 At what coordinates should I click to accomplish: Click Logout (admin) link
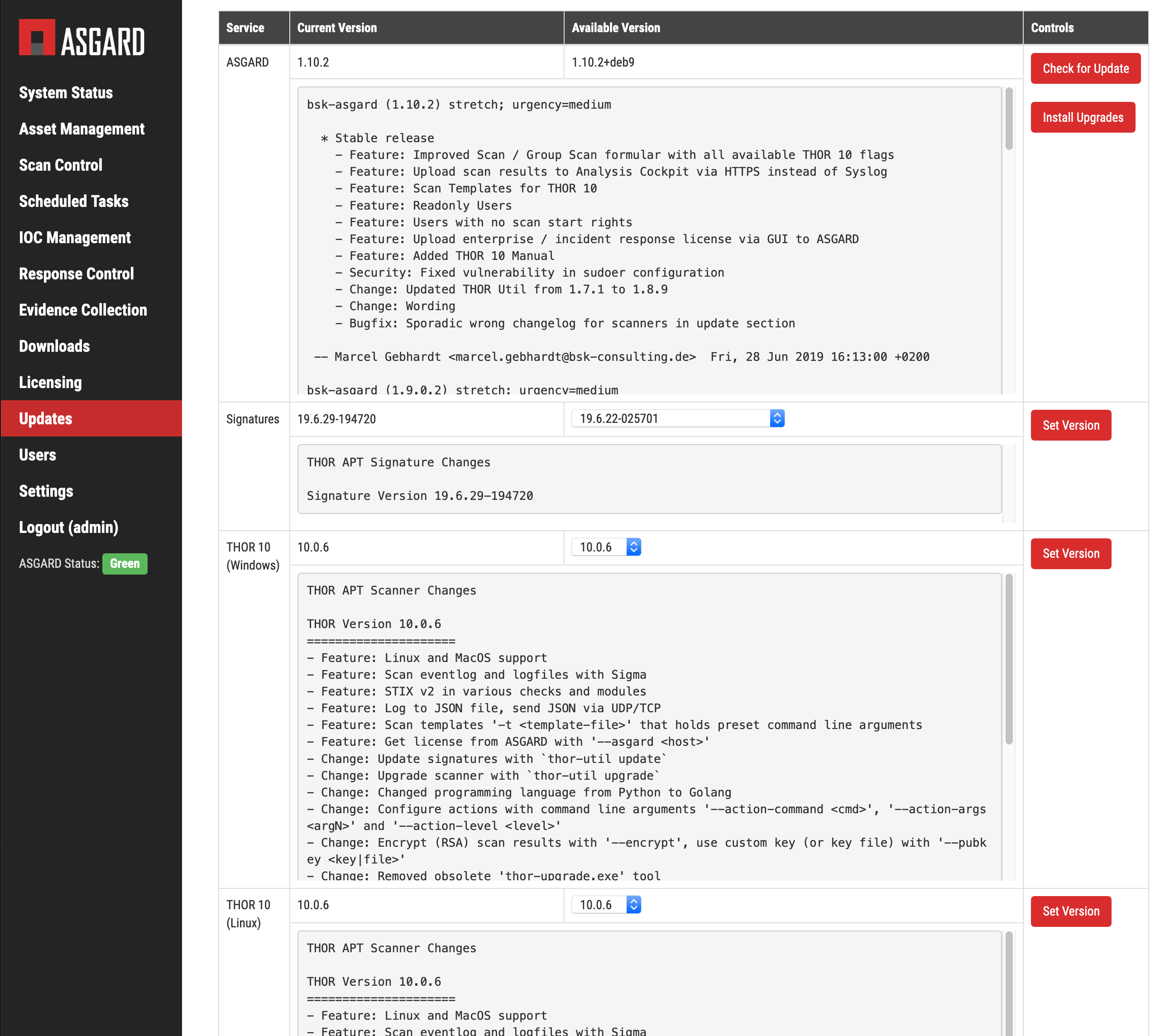point(68,528)
